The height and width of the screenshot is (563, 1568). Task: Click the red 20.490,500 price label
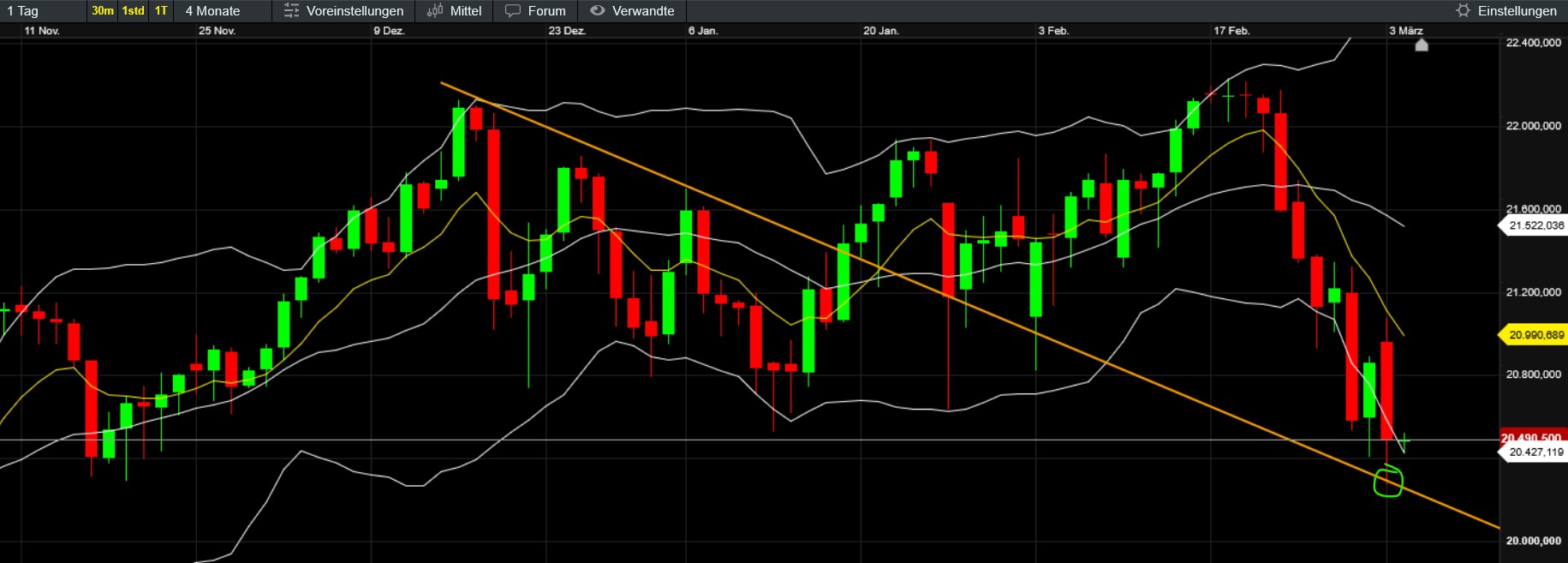point(1533,436)
